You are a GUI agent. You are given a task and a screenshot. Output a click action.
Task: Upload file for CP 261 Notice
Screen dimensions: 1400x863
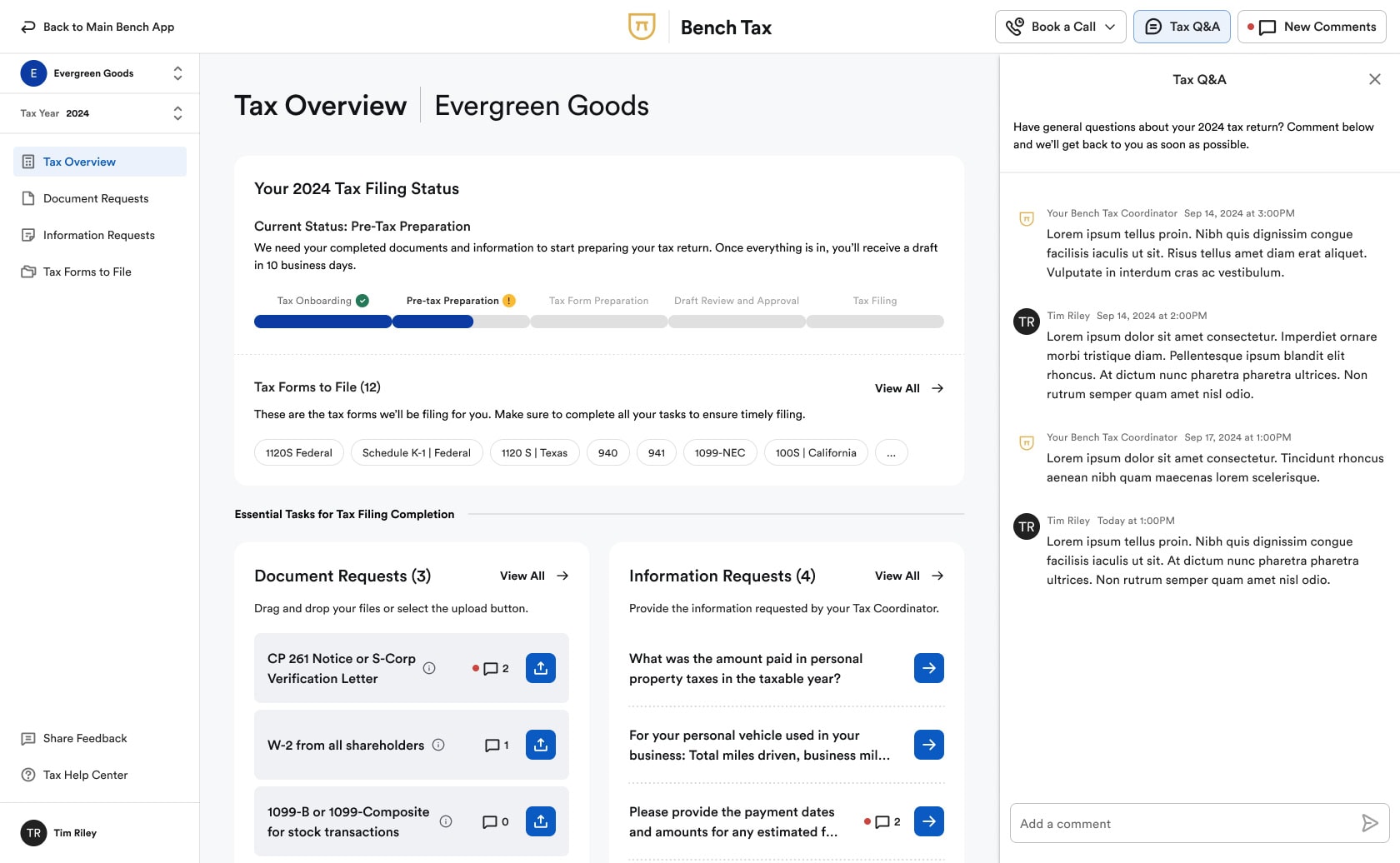541,668
